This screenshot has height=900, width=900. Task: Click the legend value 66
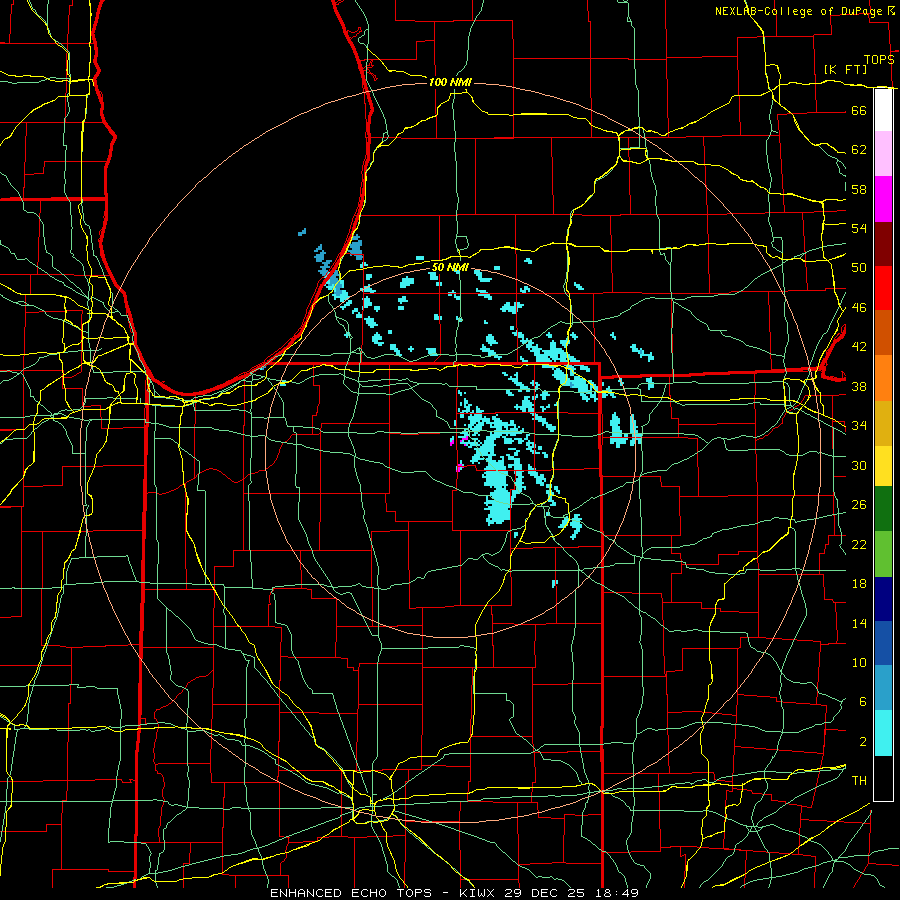pos(859,110)
